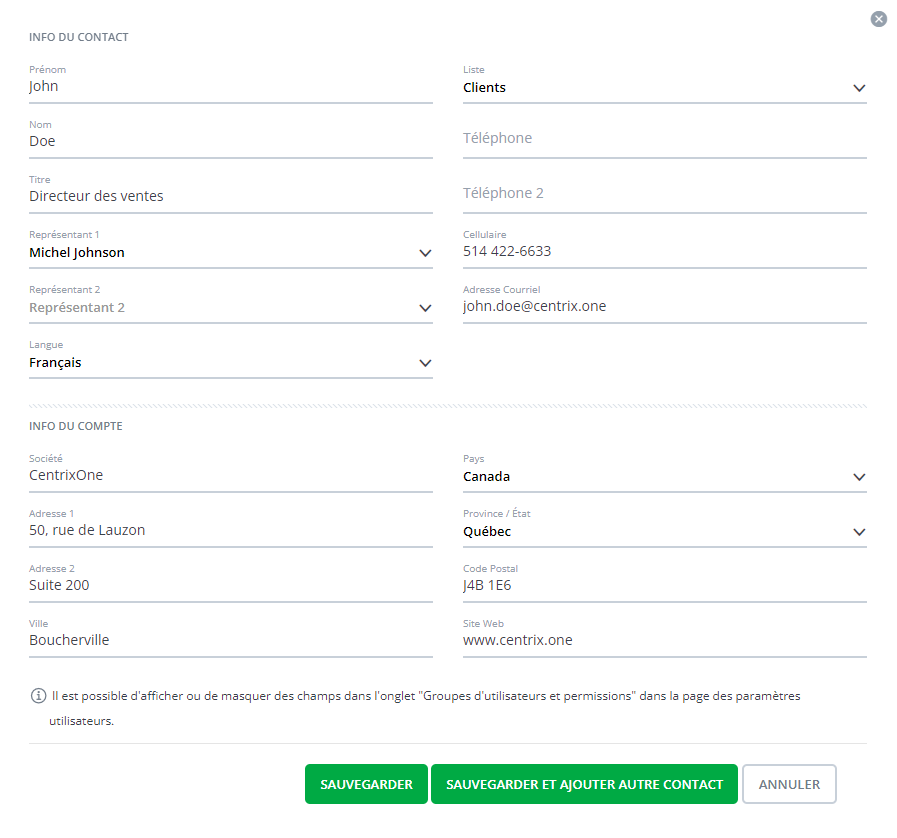Click the empty Téléphone 2 field
The image size is (897, 838).
click(664, 194)
